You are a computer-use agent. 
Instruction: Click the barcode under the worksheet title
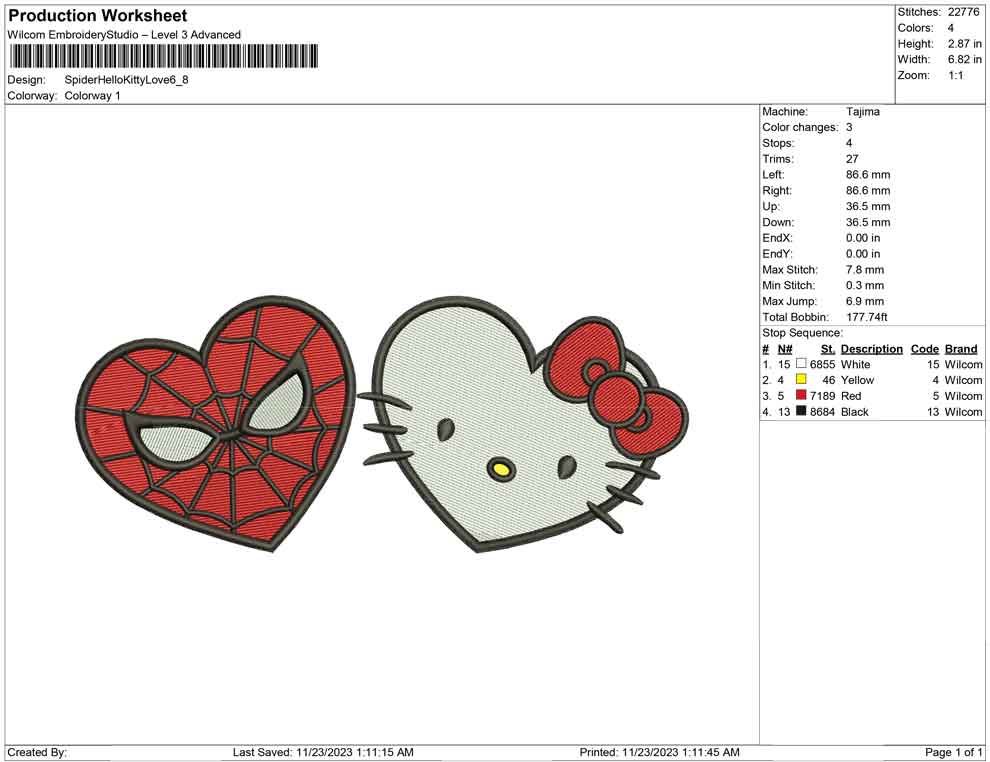coord(163,56)
